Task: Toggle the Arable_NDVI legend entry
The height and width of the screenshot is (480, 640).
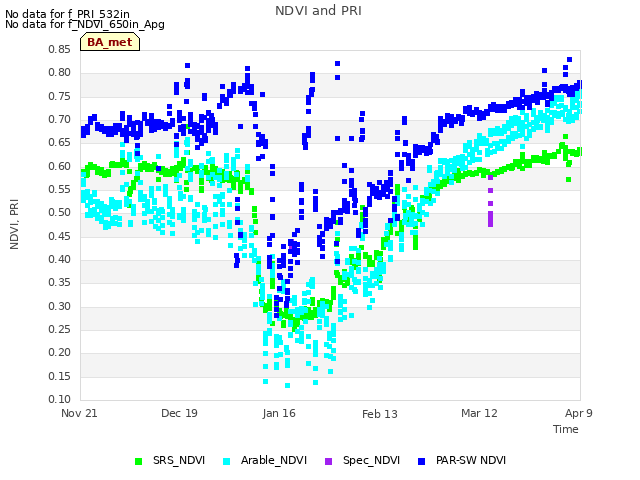Action: click(265, 461)
